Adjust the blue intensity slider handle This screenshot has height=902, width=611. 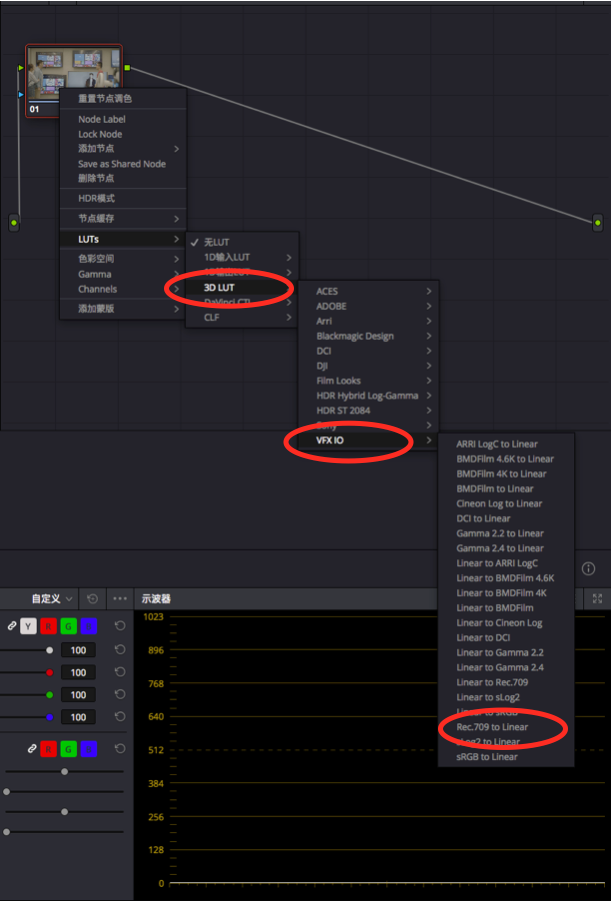tap(49, 717)
